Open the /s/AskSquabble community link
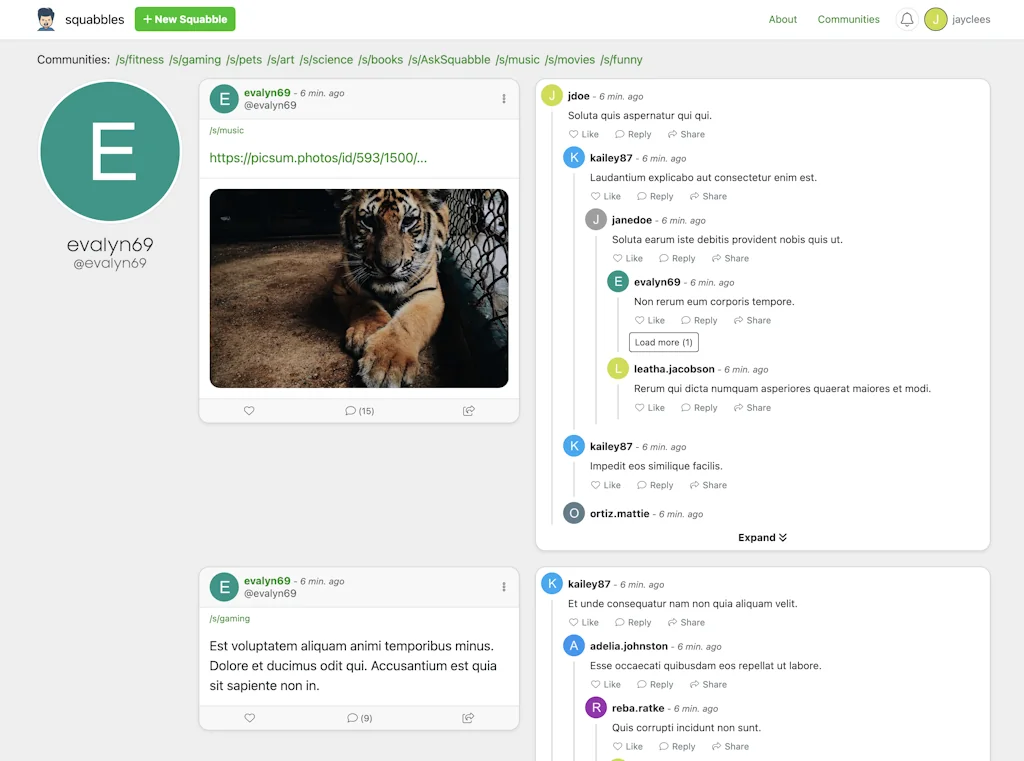Image resolution: width=1024 pixels, height=761 pixels. pyautogui.click(x=449, y=60)
